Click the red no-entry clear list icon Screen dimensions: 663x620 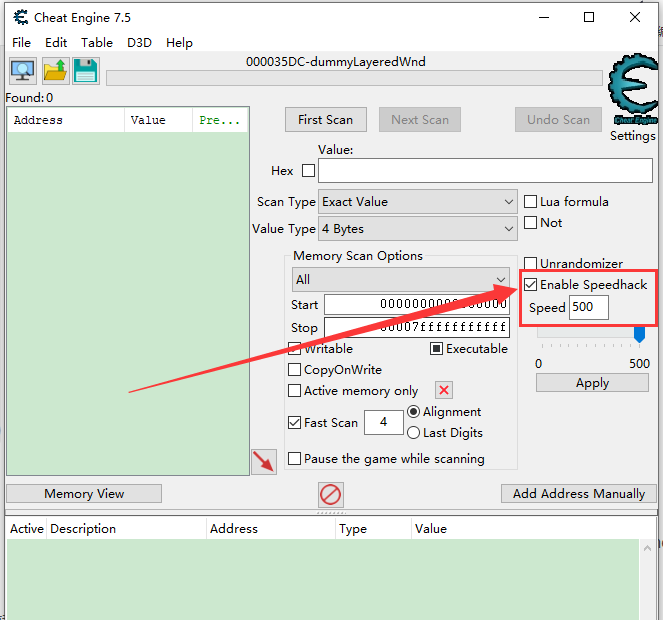331,494
